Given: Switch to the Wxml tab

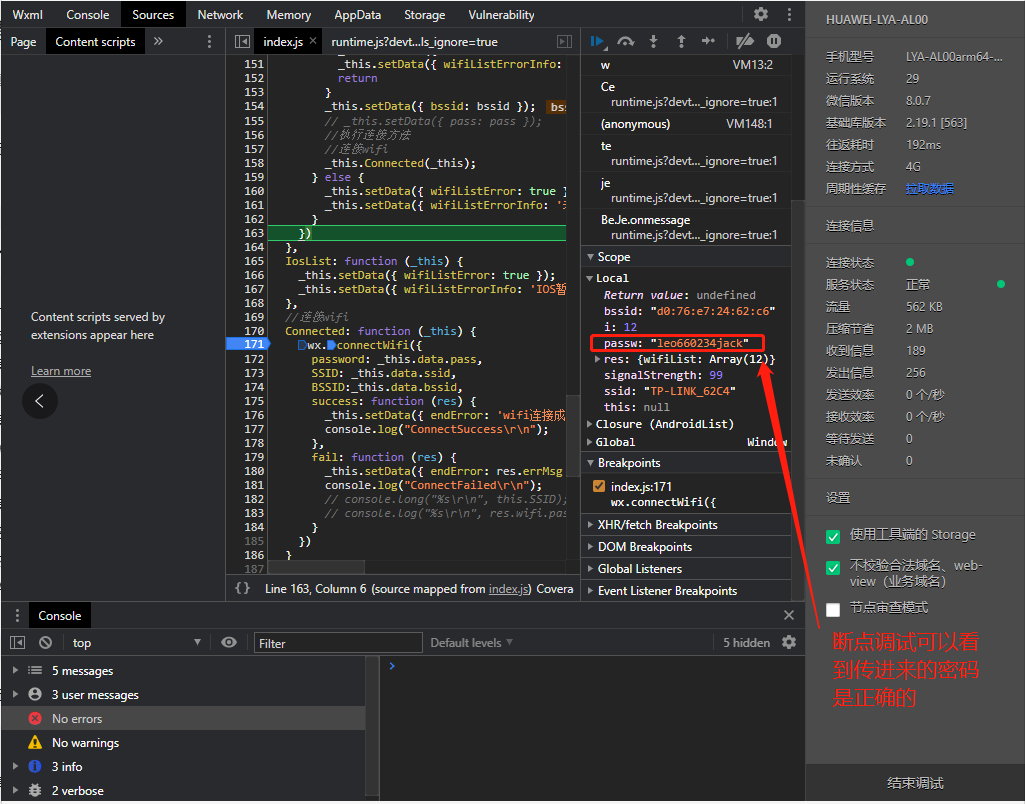Looking at the screenshot, I should click(27, 14).
